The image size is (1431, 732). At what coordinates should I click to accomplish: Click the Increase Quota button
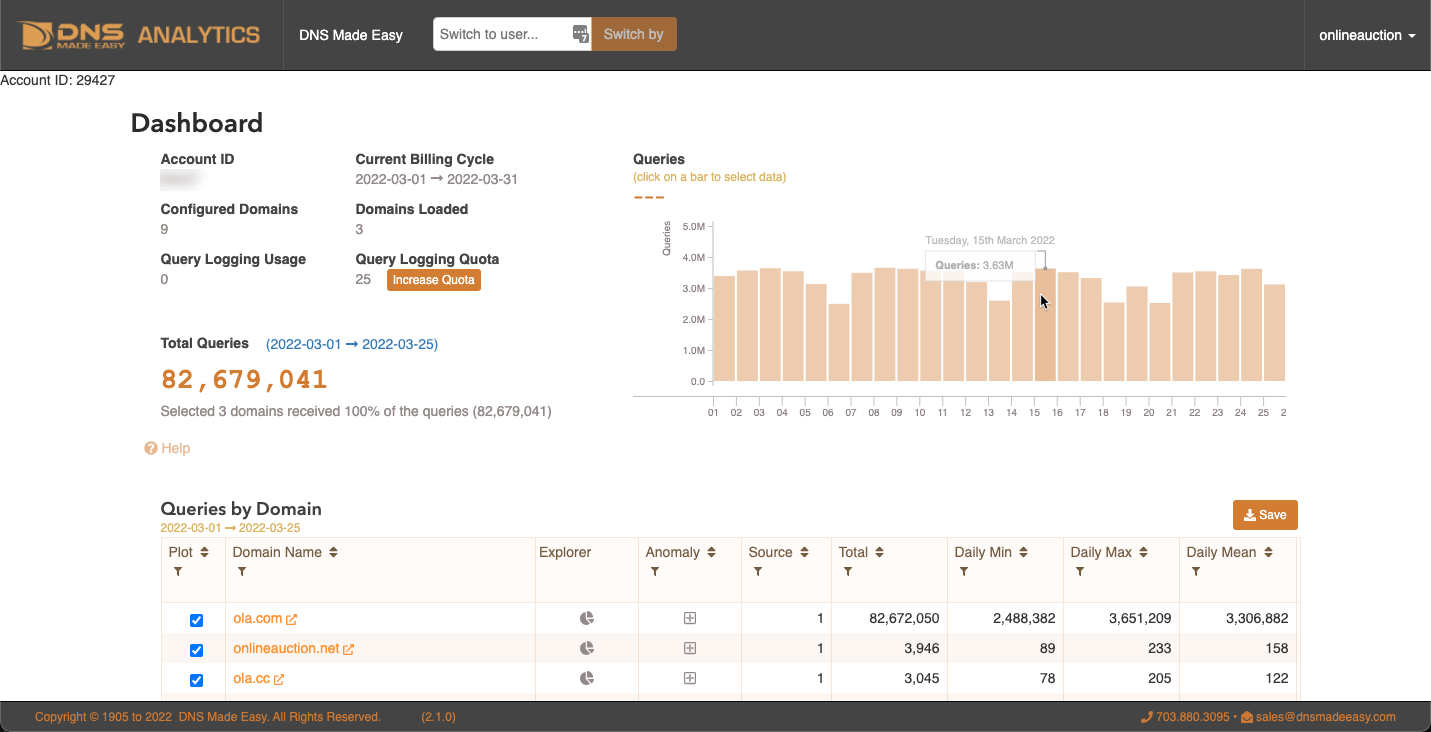point(434,280)
